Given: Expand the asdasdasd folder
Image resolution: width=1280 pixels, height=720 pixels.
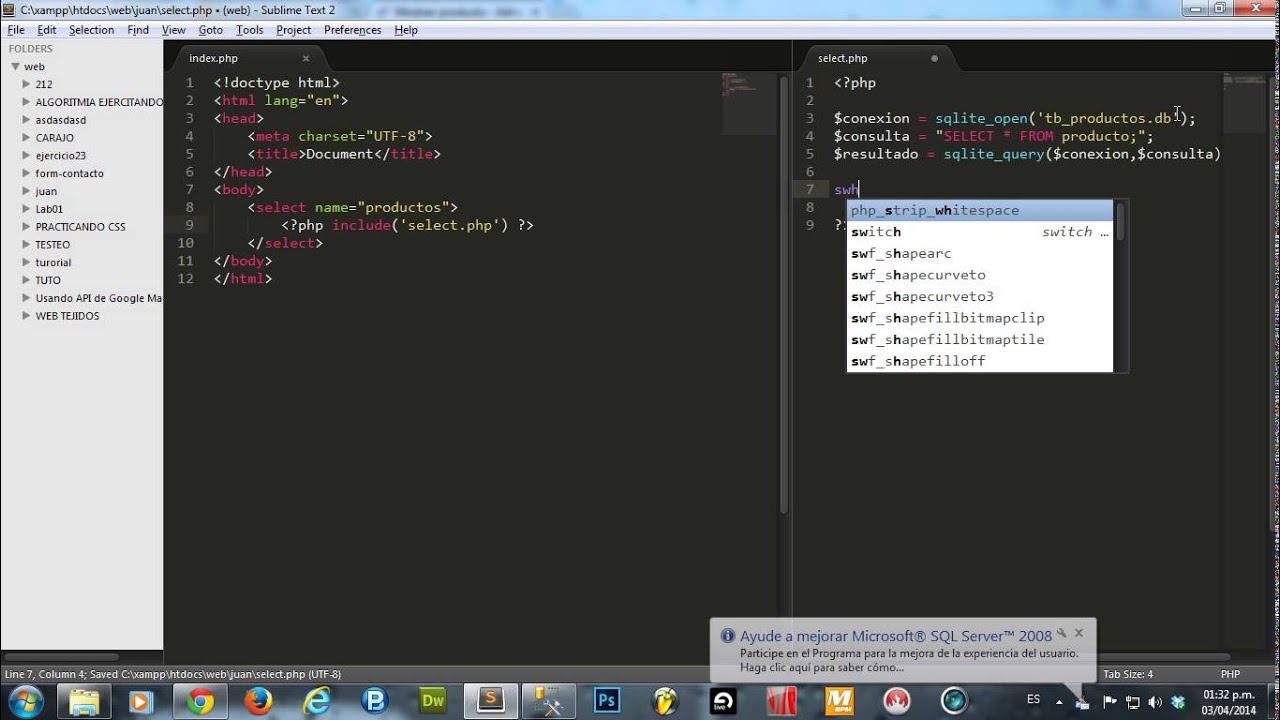Looking at the screenshot, I should click(x=26, y=120).
